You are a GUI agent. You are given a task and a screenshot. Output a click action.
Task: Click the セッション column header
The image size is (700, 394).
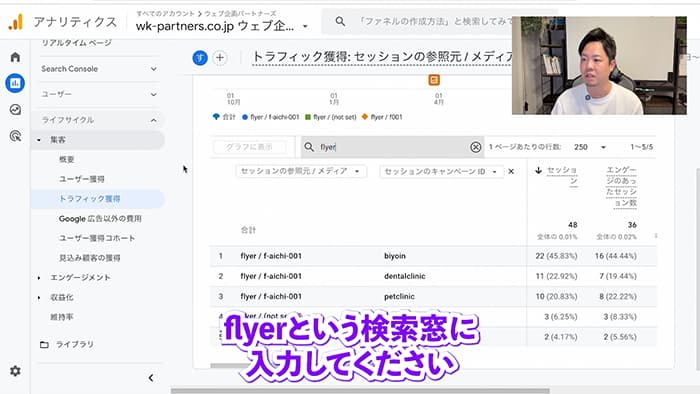pyautogui.click(x=562, y=176)
